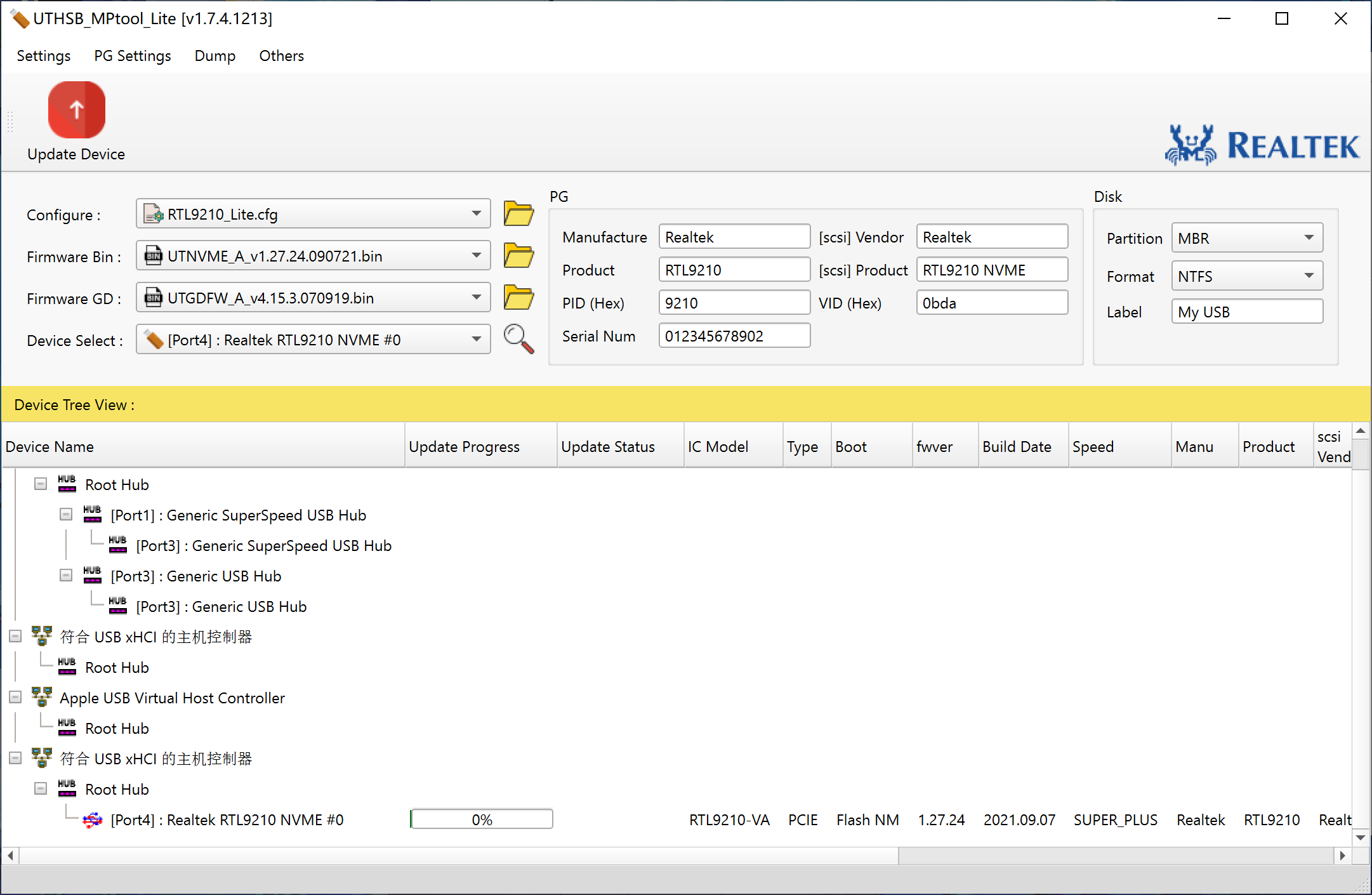Open the Device Select dropdown
Image resolution: width=1372 pixels, height=895 pixels.
click(313, 340)
